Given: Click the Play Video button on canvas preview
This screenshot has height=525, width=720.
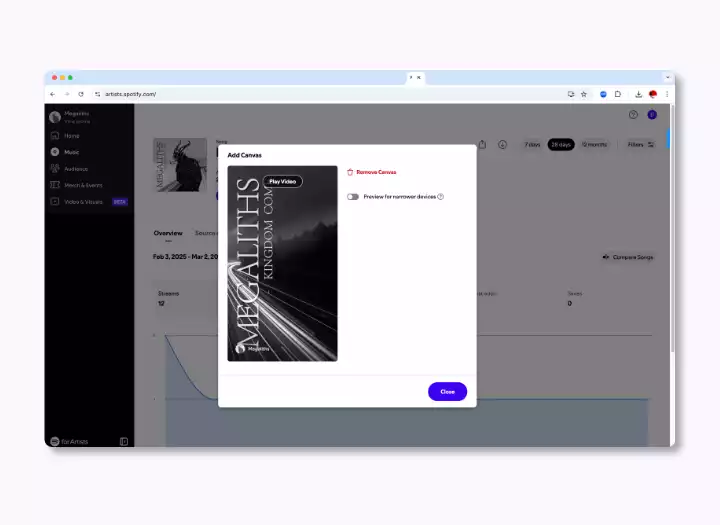Looking at the screenshot, I should (x=282, y=181).
